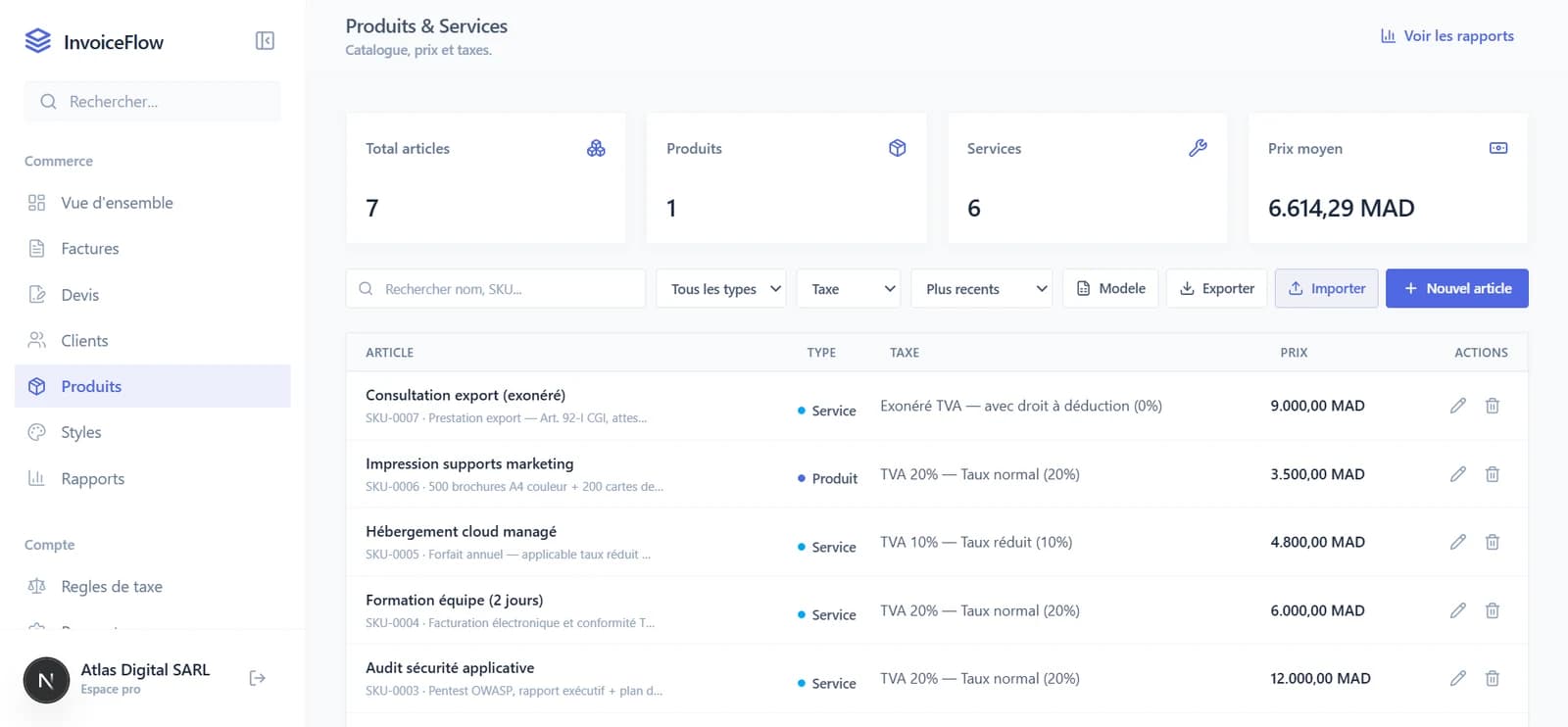Delete Audit sécurité applicative article
1568x727 pixels.
pyautogui.click(x=1493, y=678)
